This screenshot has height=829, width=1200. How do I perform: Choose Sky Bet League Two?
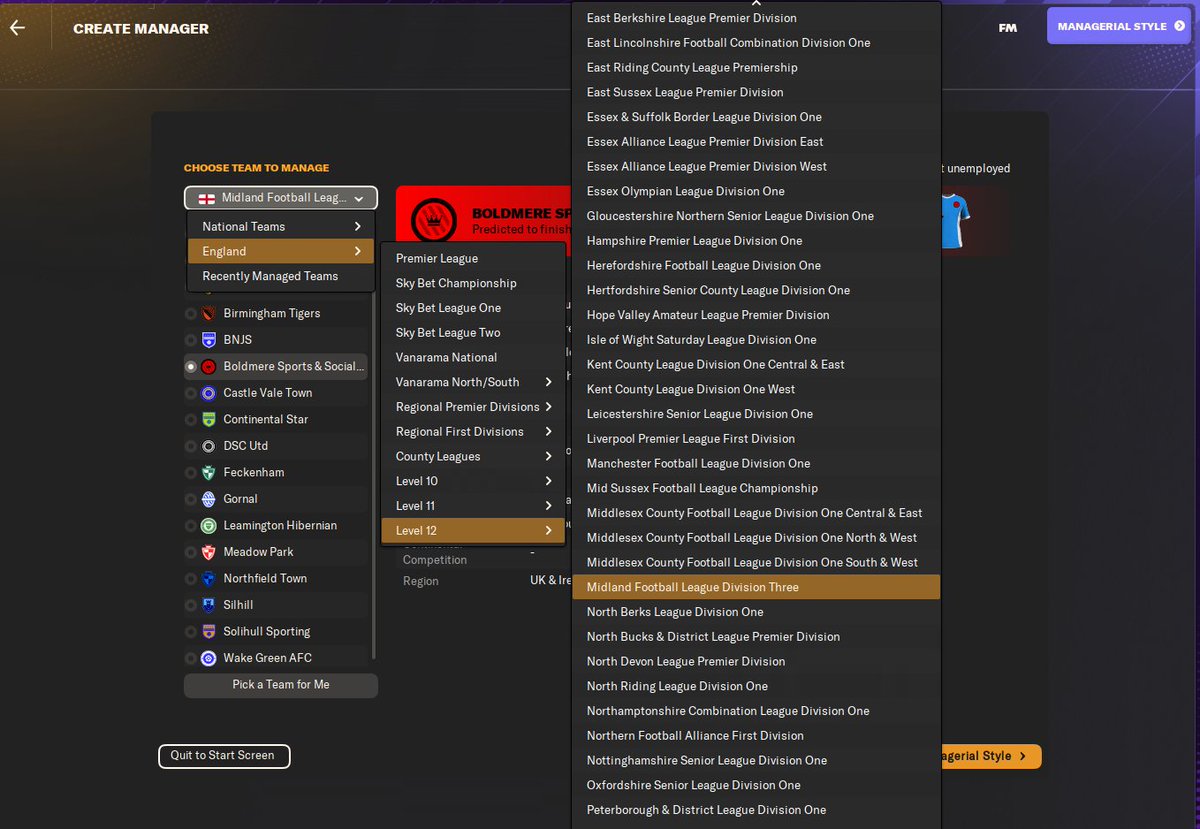coord(473,332)
